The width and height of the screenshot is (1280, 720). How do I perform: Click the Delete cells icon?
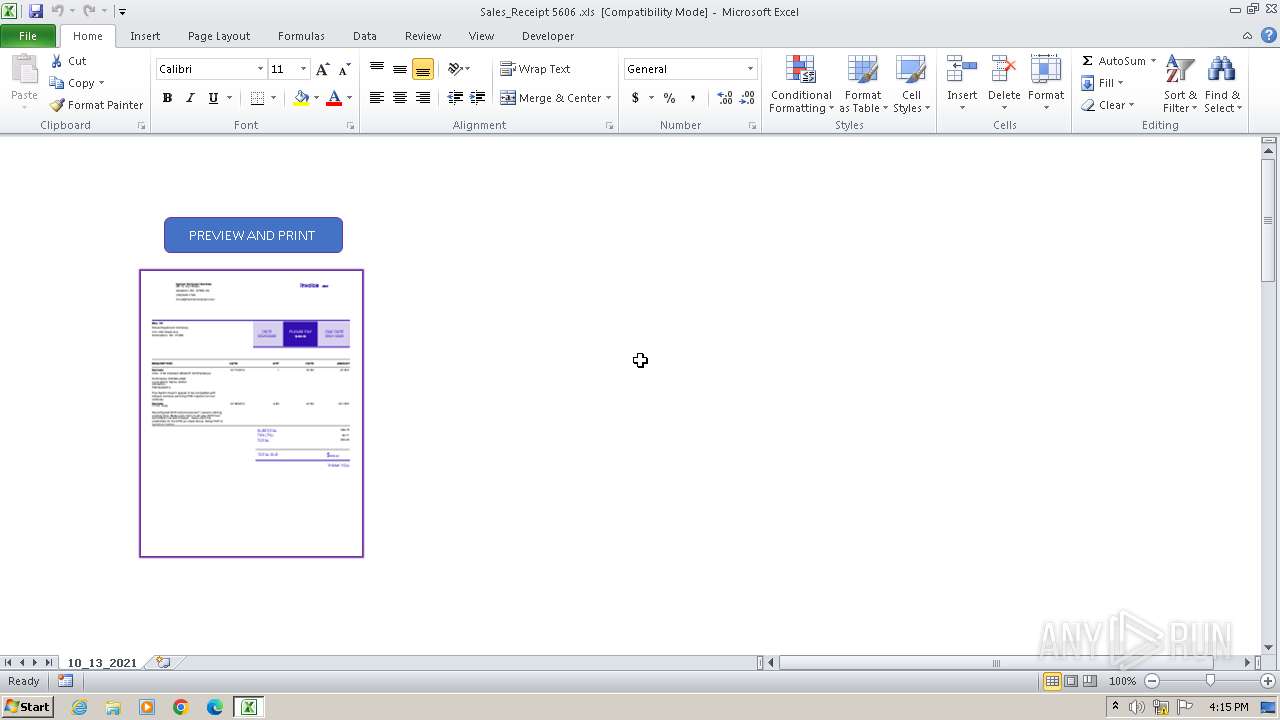coord(1004,70)
